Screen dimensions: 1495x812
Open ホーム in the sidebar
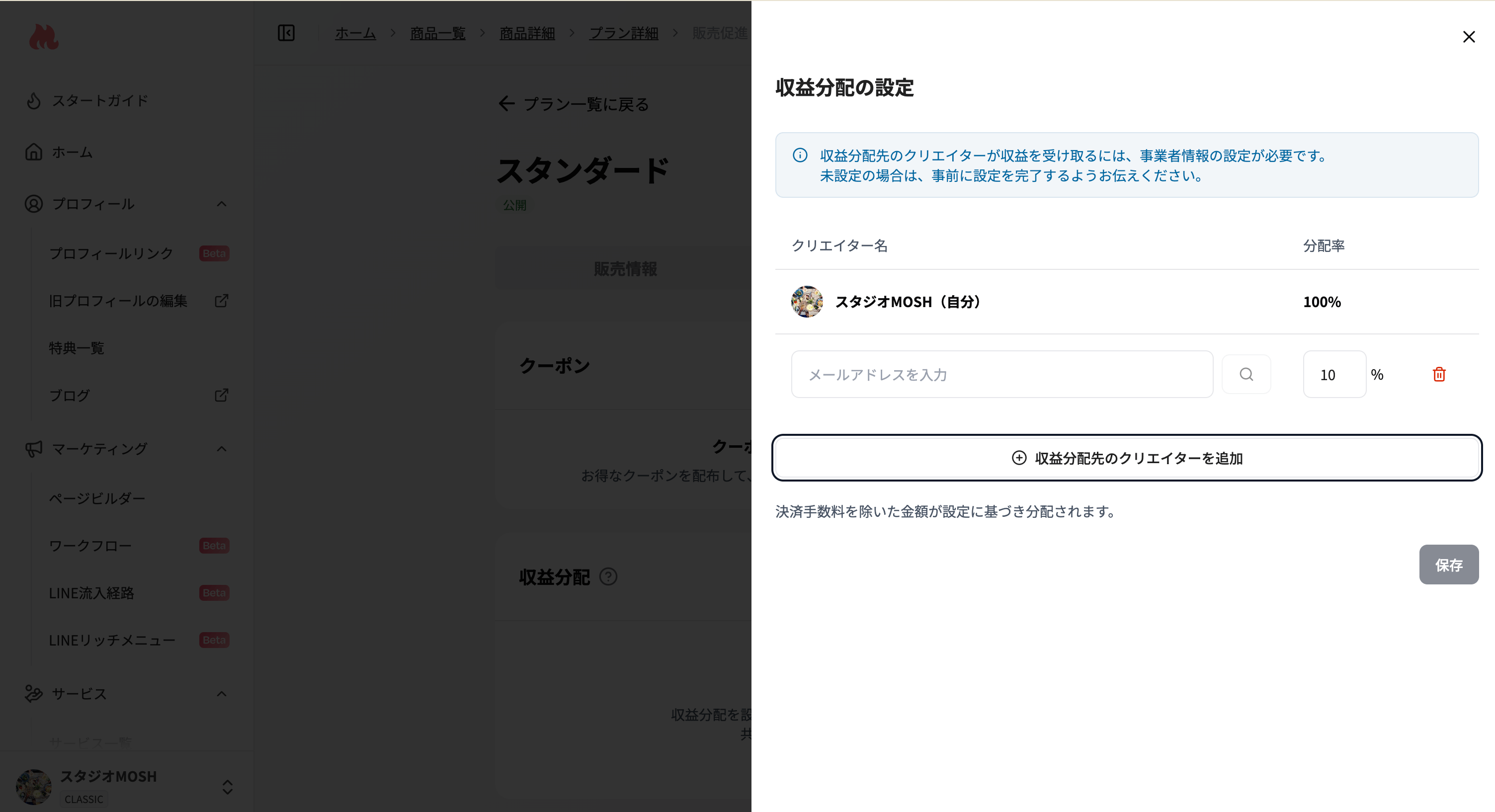pyautogui.click(x=72, y=152)
